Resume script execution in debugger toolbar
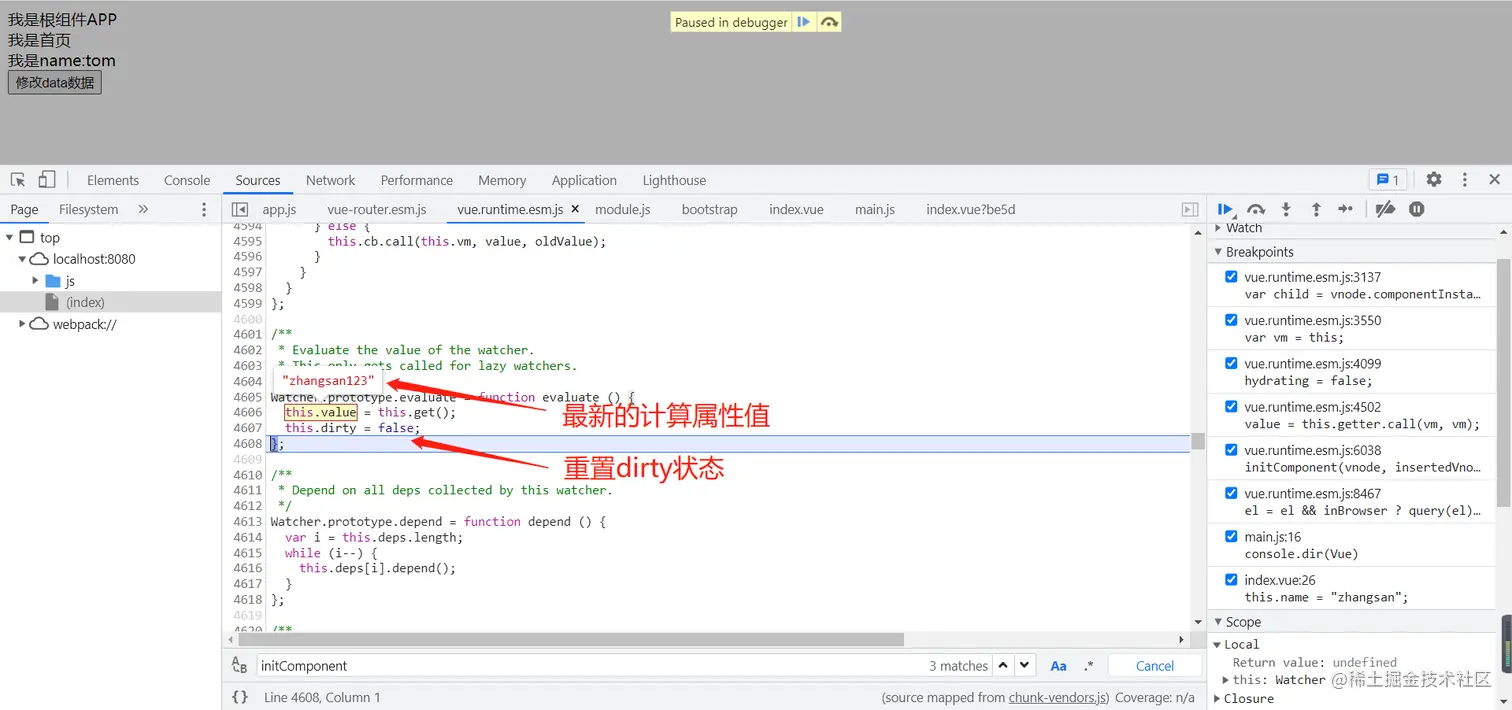 (1225, 209)
